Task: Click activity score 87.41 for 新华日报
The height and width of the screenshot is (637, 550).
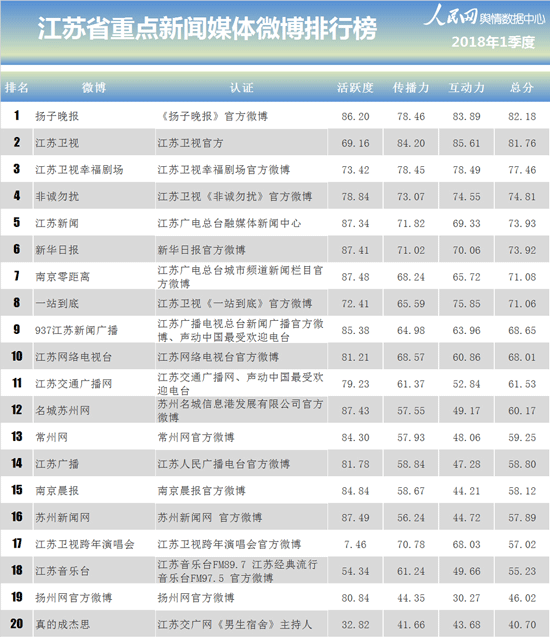Action: (x=355, y=250)
